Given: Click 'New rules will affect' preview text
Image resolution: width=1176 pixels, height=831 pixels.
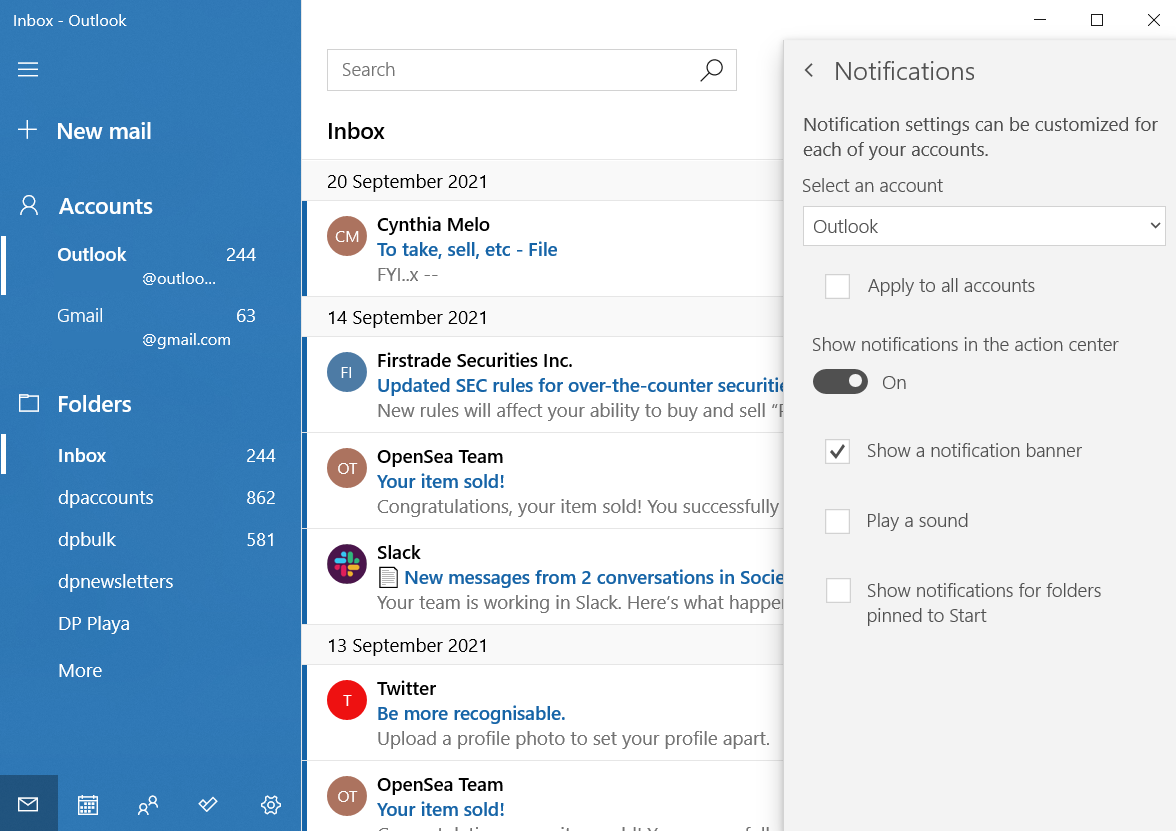Looking at the screenshot, I should [x=580, y=410].
